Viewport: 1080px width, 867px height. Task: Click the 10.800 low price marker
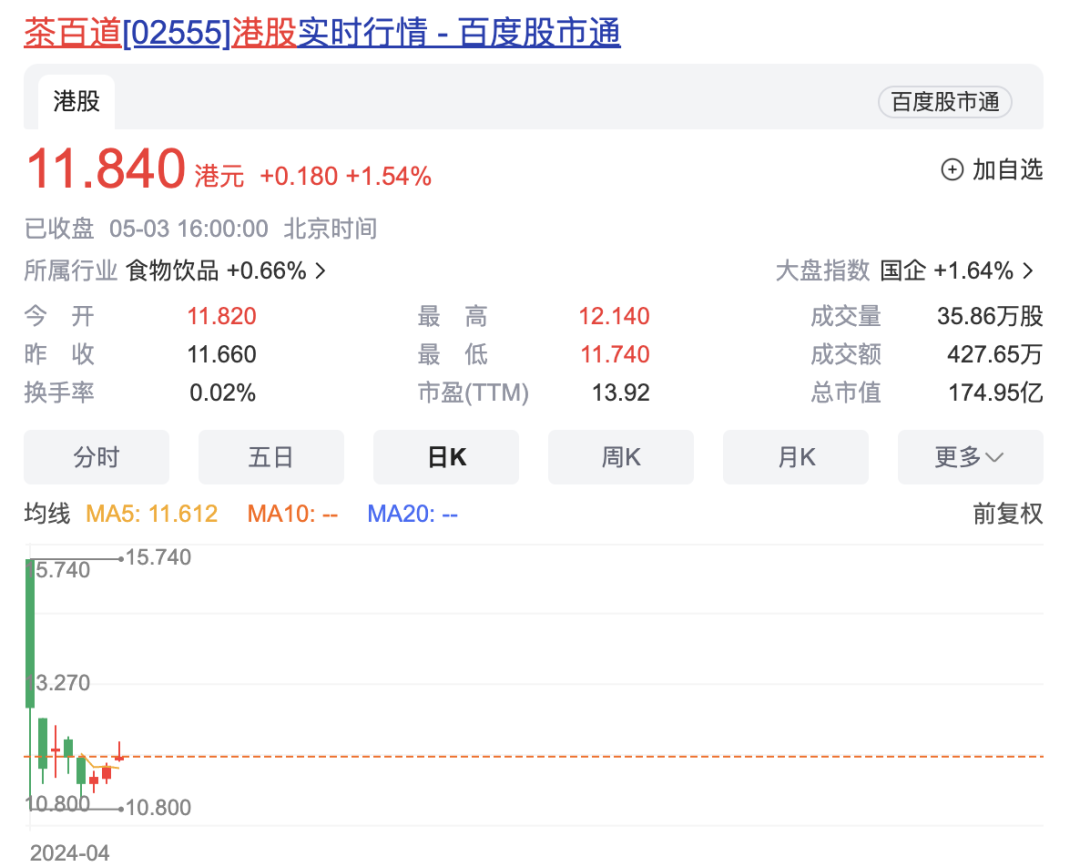pyautogui.click(x=158, y=807)
